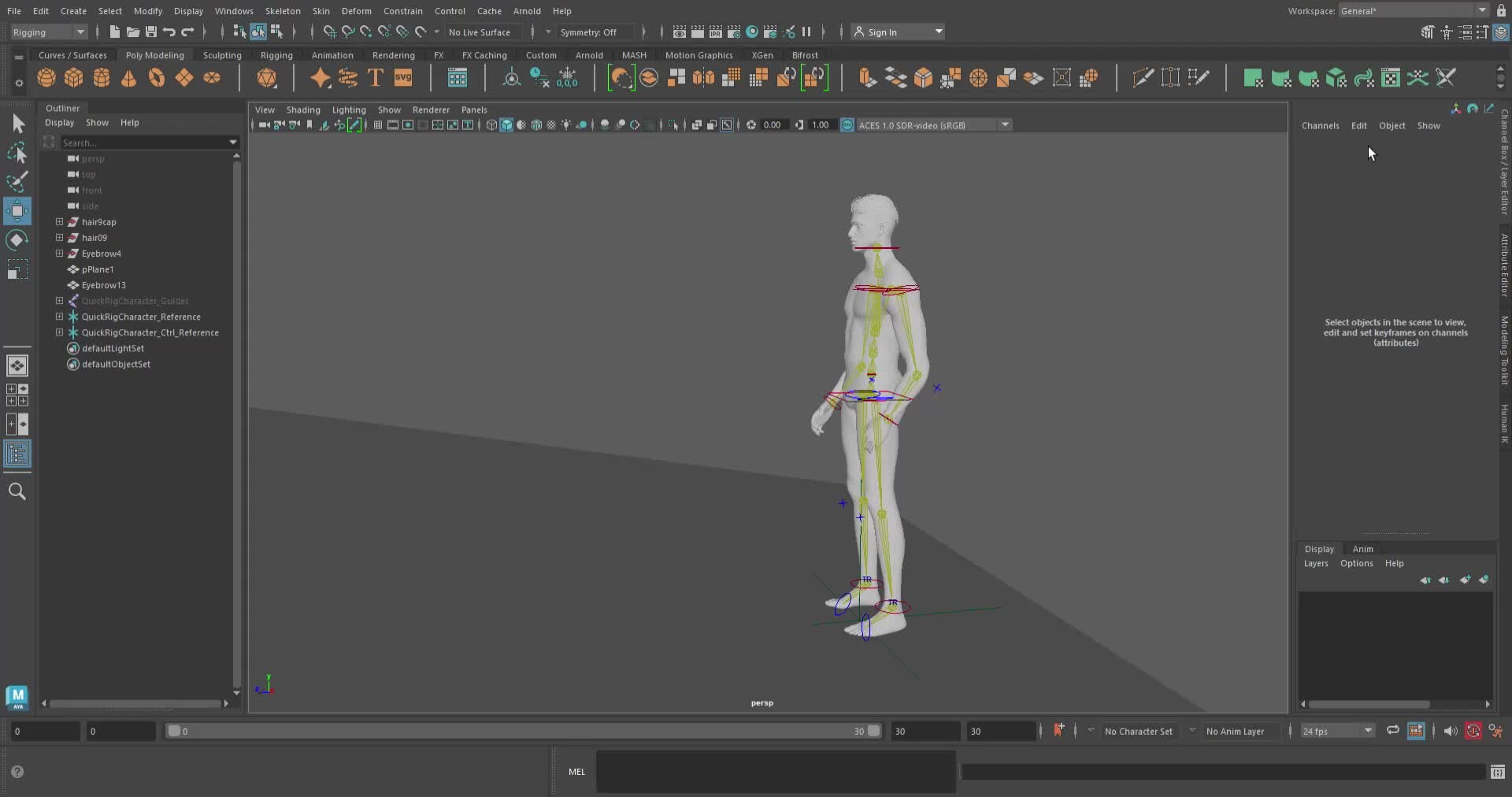Image resolution: width=1512 pixels, height=797 pixels.
Task: Toggle the viewport grid display
Action: (x=378, y=124)
